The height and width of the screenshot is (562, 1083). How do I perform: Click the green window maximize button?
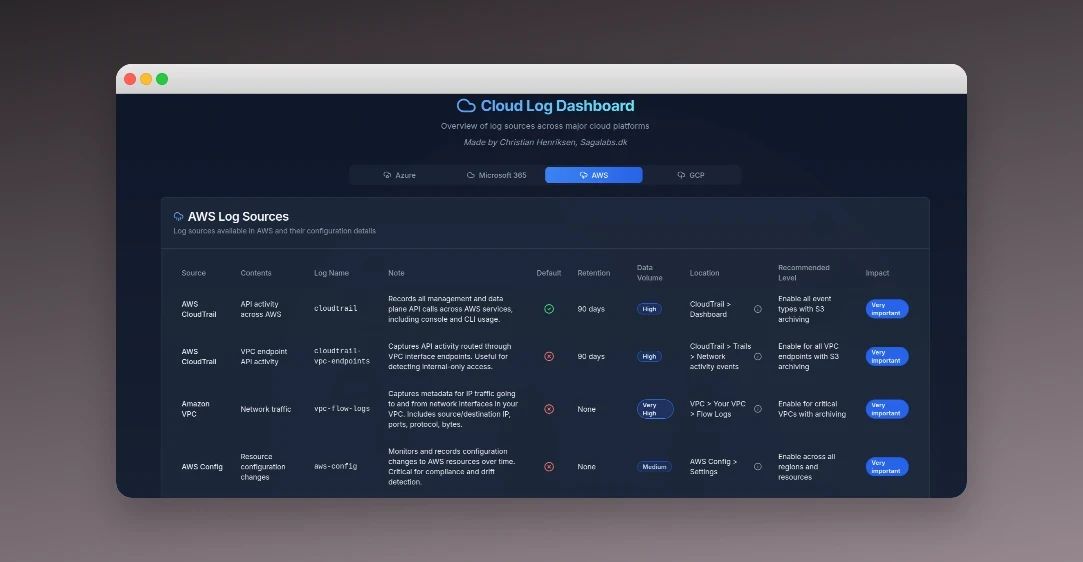[162, 79]
